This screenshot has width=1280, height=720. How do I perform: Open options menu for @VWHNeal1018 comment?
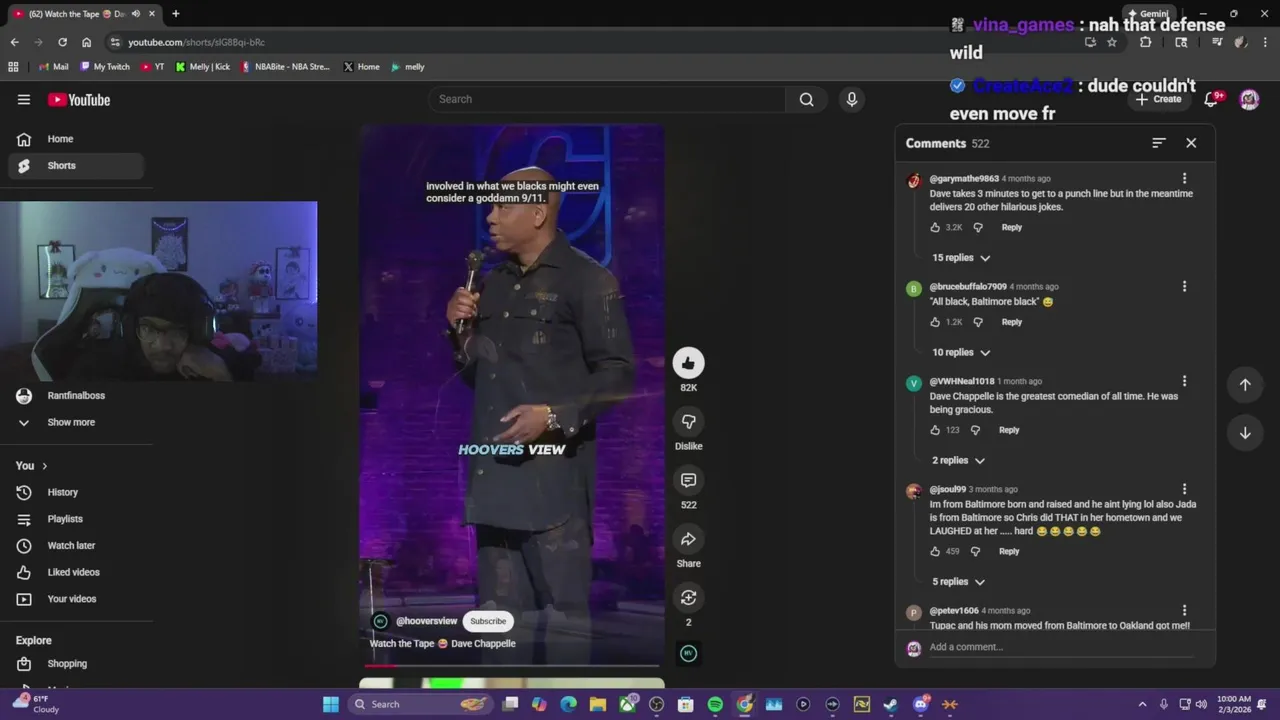pyautogui.click(x=1184, y=381)
